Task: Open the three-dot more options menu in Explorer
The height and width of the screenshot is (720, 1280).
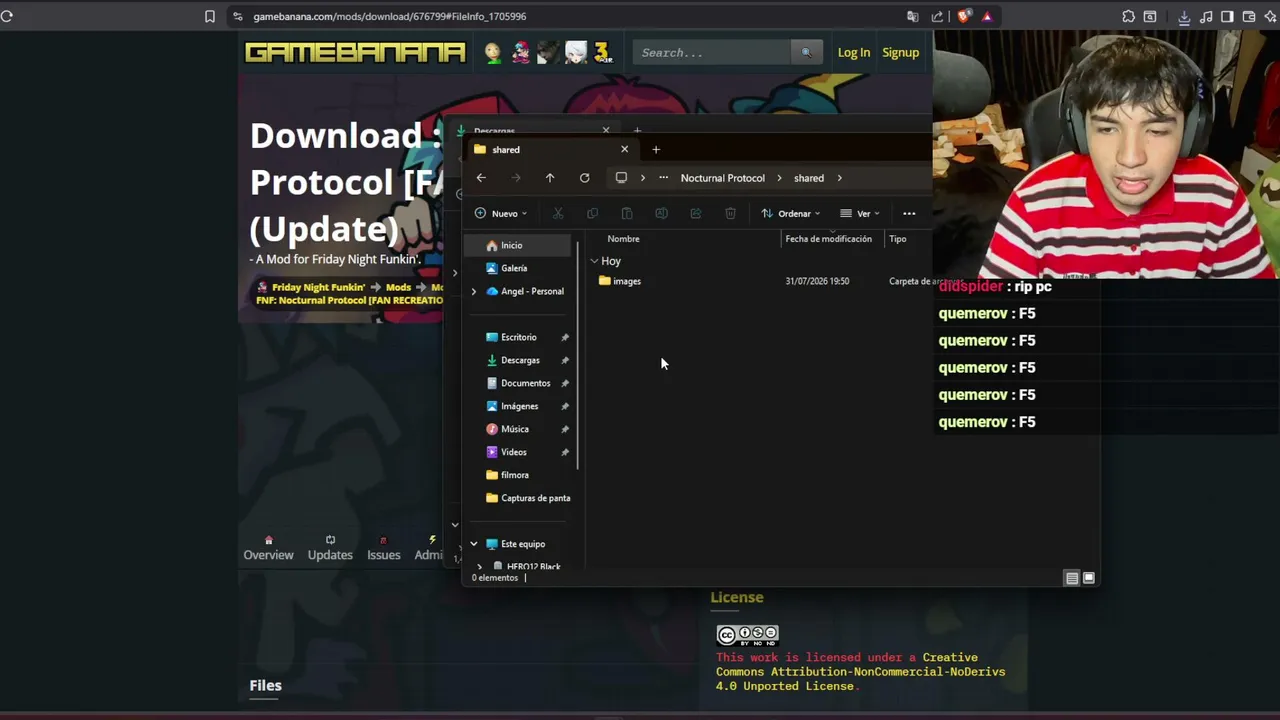Action: coord(909,213)
